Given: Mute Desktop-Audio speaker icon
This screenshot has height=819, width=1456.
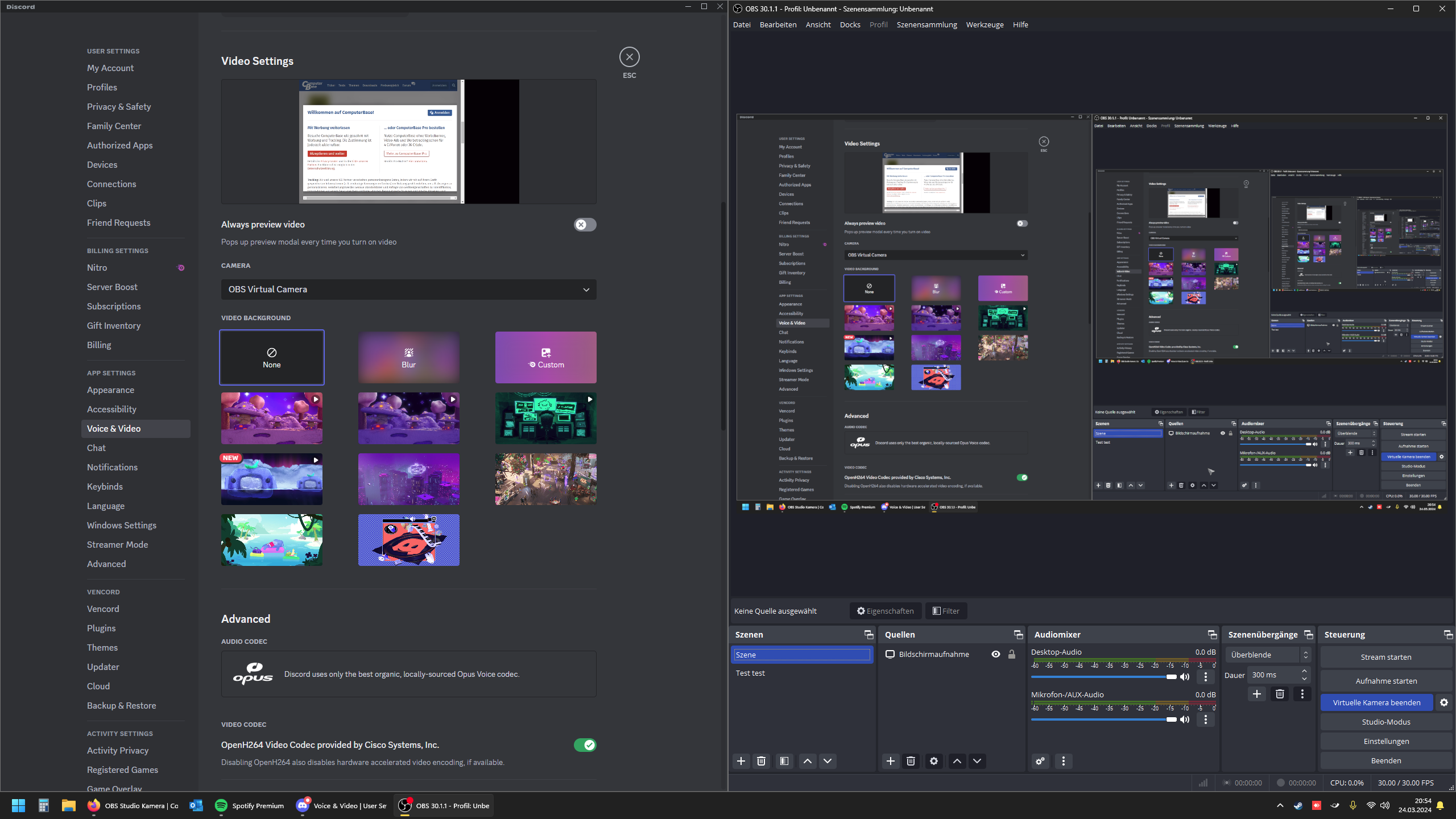Looking at the screenshot, I should [x=1185, y=677].
